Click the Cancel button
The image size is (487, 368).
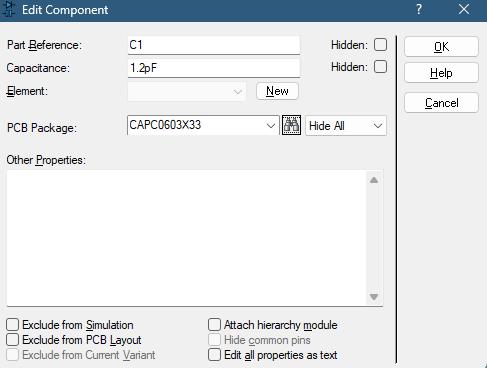[x=441, y=103]
